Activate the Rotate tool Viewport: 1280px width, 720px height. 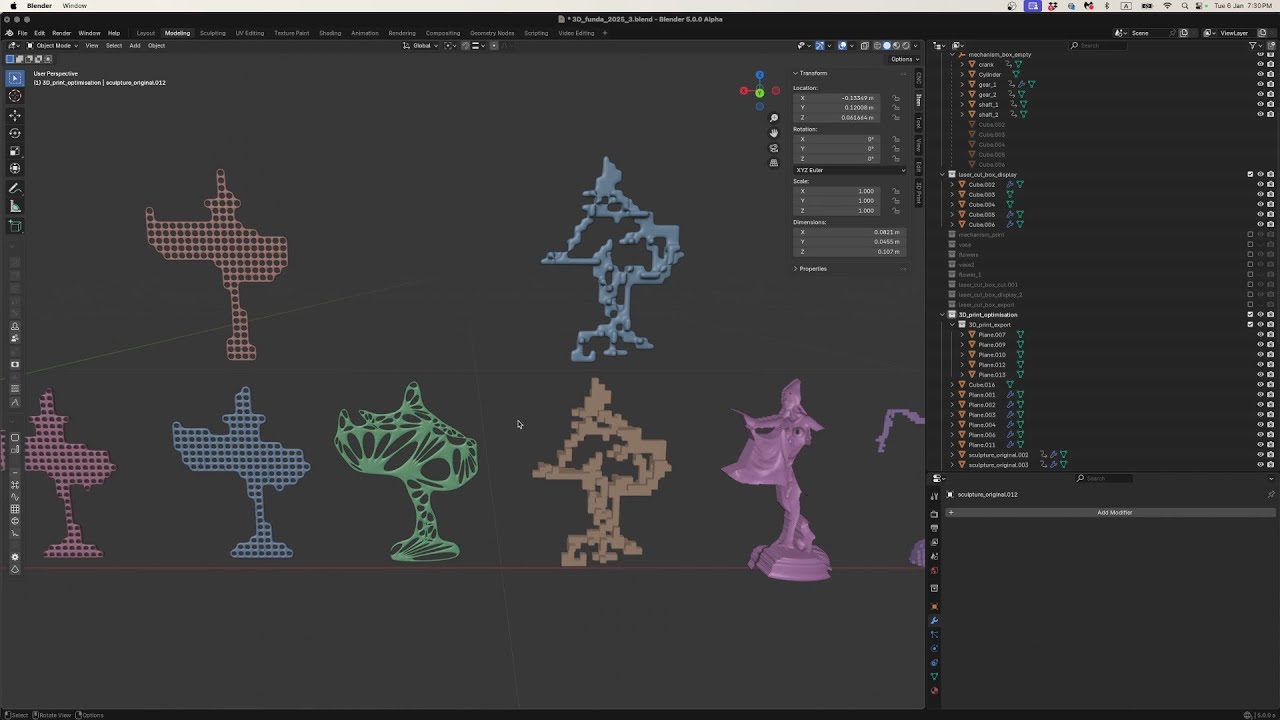(x=15, y=133)
